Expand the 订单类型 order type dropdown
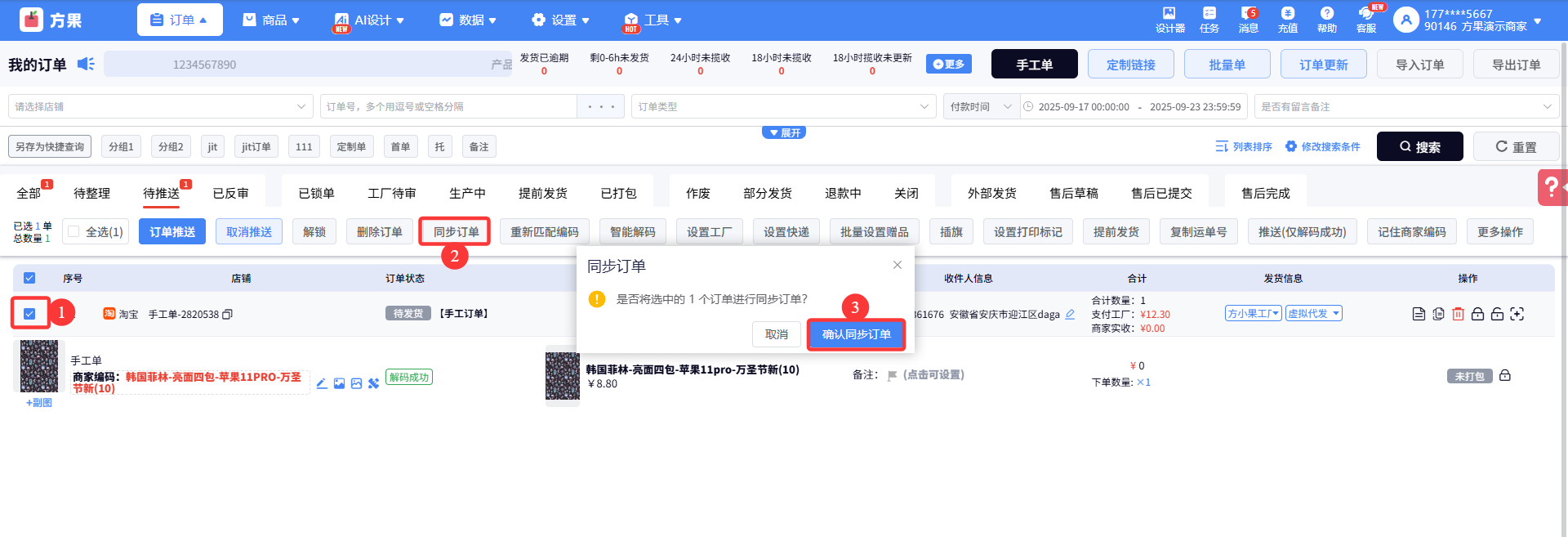The width and height of the screenshot is (1568, 537). click(782, 106)
